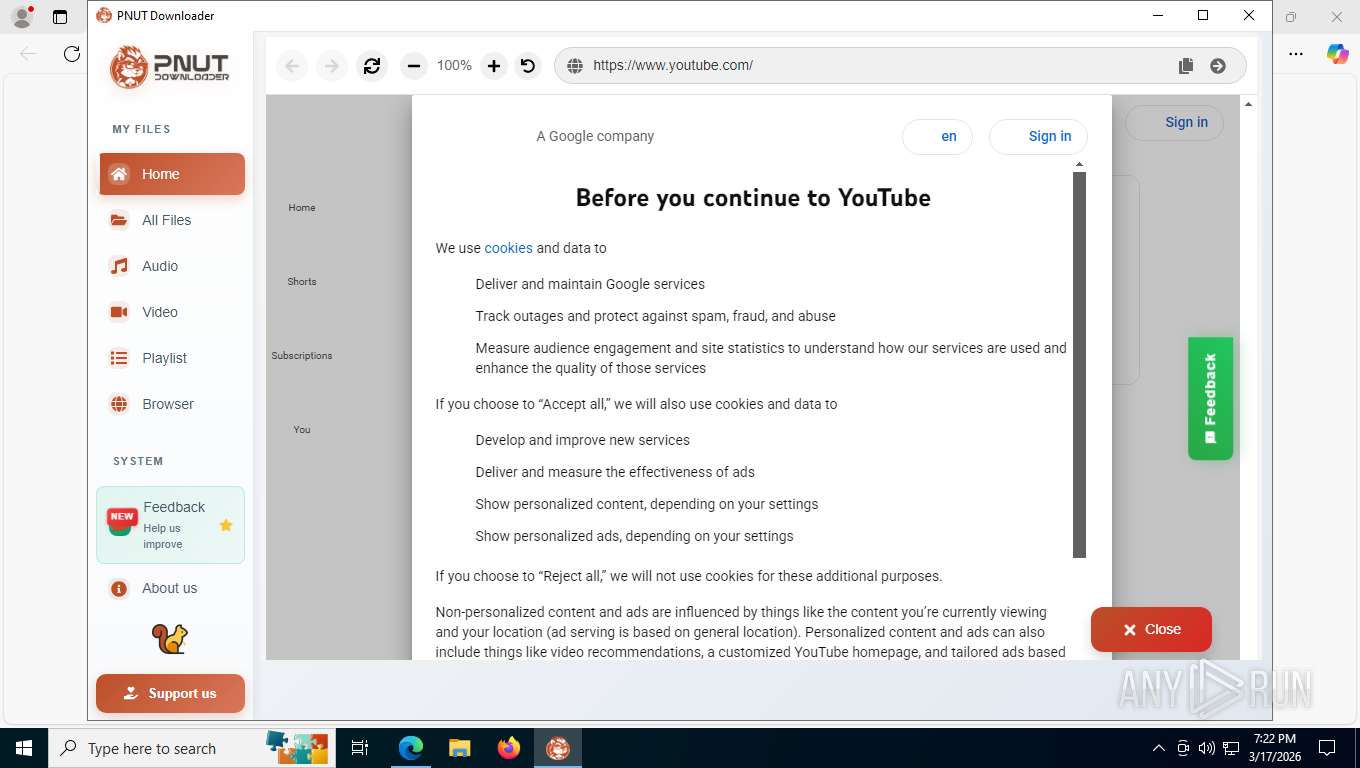The height and width of the screenshot is (768, 1360).
Task: Reset the zoom level
Action: pos(528,66)
